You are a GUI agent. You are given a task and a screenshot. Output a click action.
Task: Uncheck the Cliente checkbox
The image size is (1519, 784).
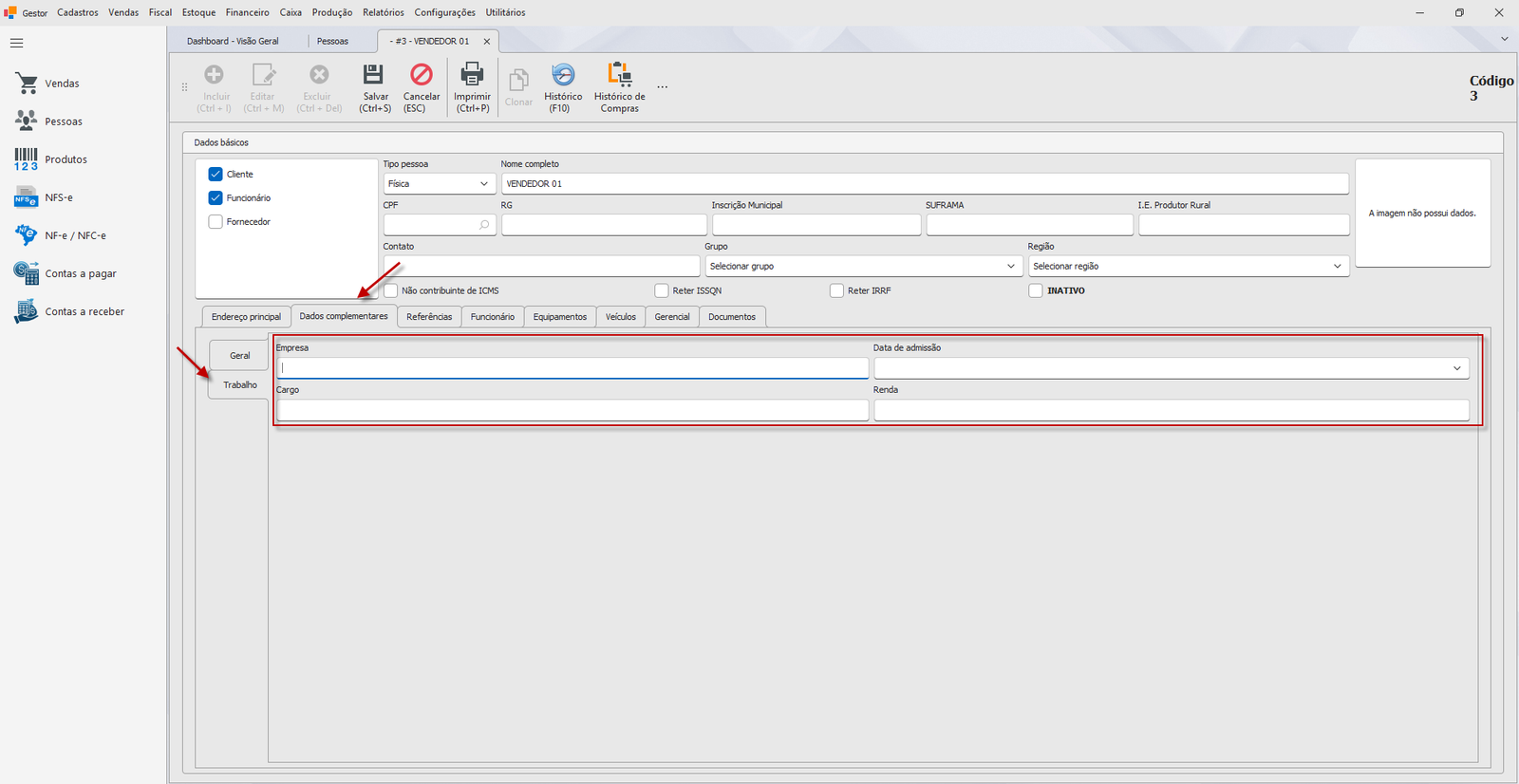coord(216,175)
